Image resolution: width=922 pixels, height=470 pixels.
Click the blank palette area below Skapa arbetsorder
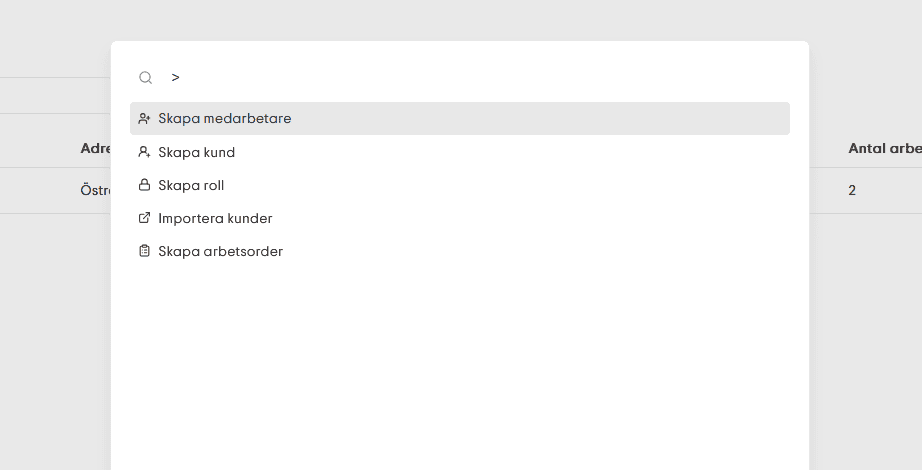coord(460,365)
